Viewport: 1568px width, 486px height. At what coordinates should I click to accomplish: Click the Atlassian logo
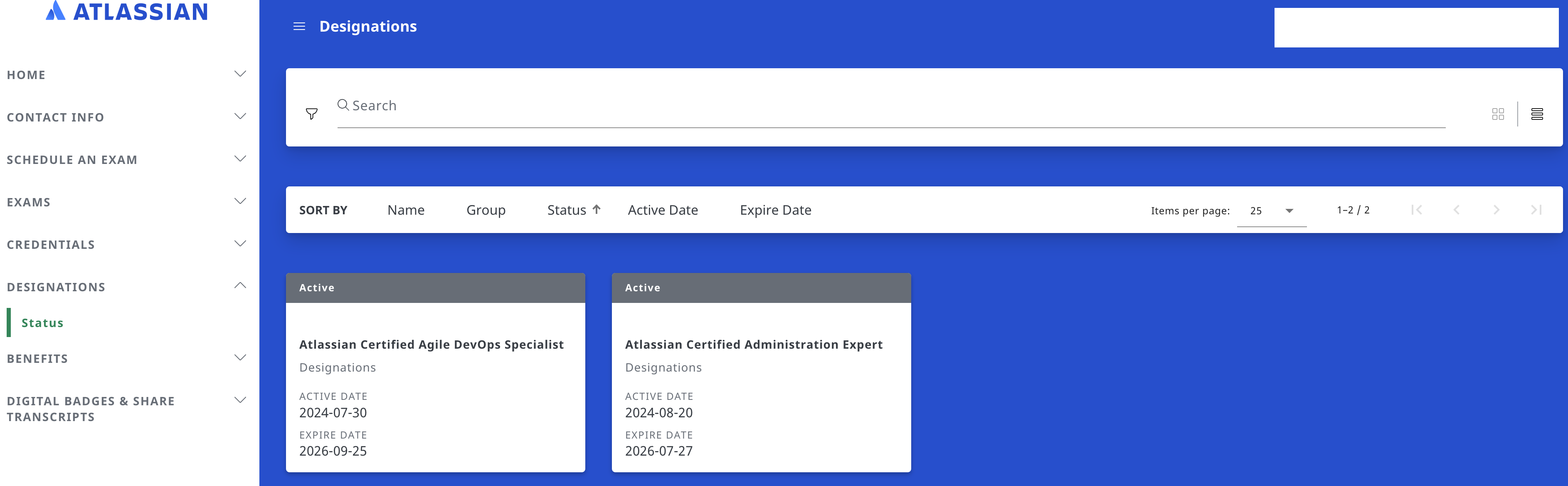pos(127,11)
